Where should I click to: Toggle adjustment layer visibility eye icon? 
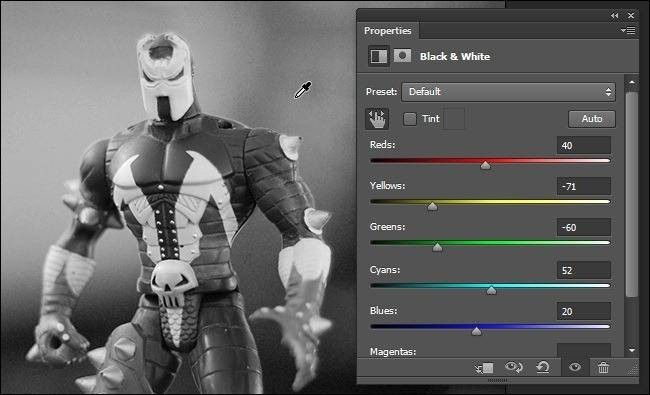pyautogui.click(x=575, y=367)
